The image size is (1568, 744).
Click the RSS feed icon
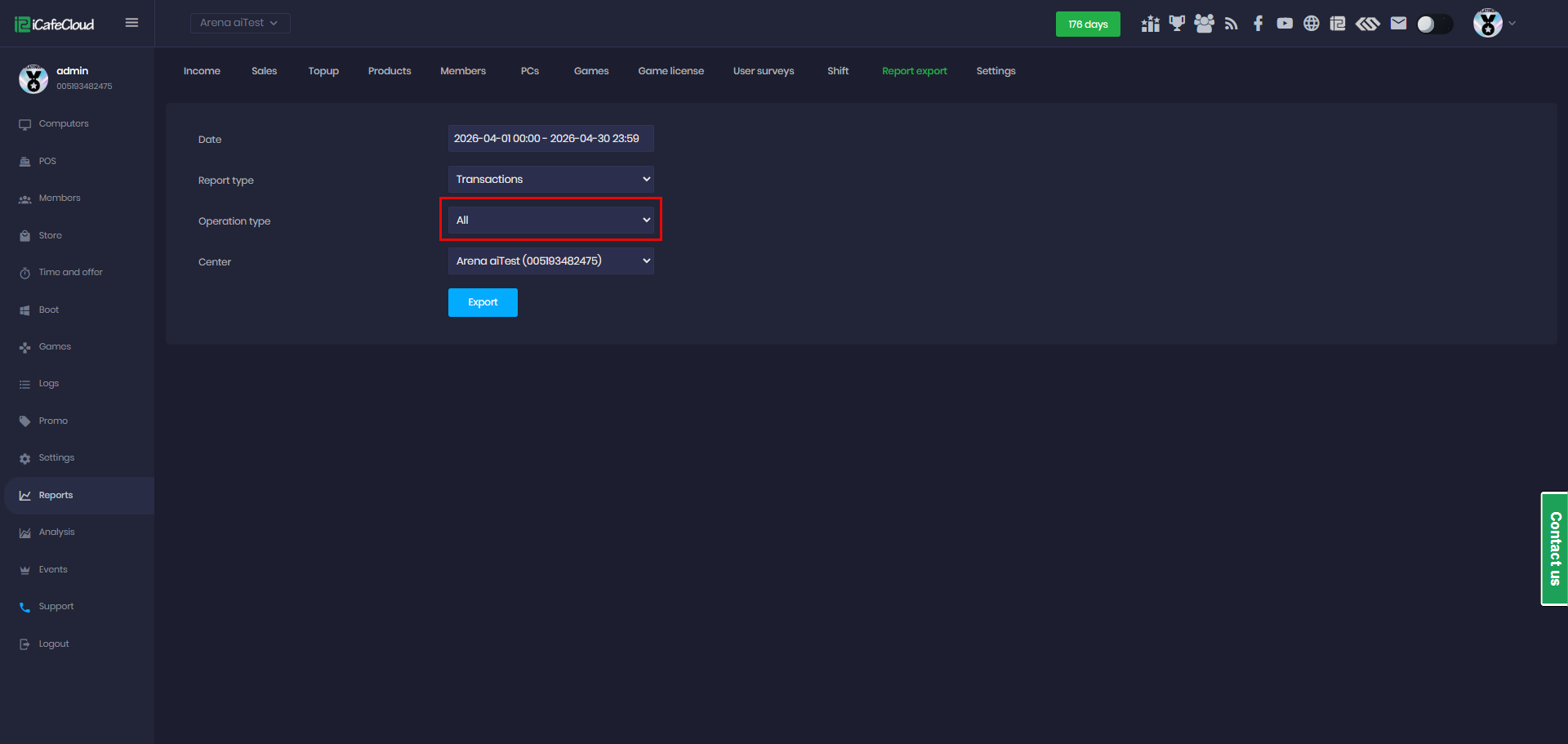coord(1231,24)
